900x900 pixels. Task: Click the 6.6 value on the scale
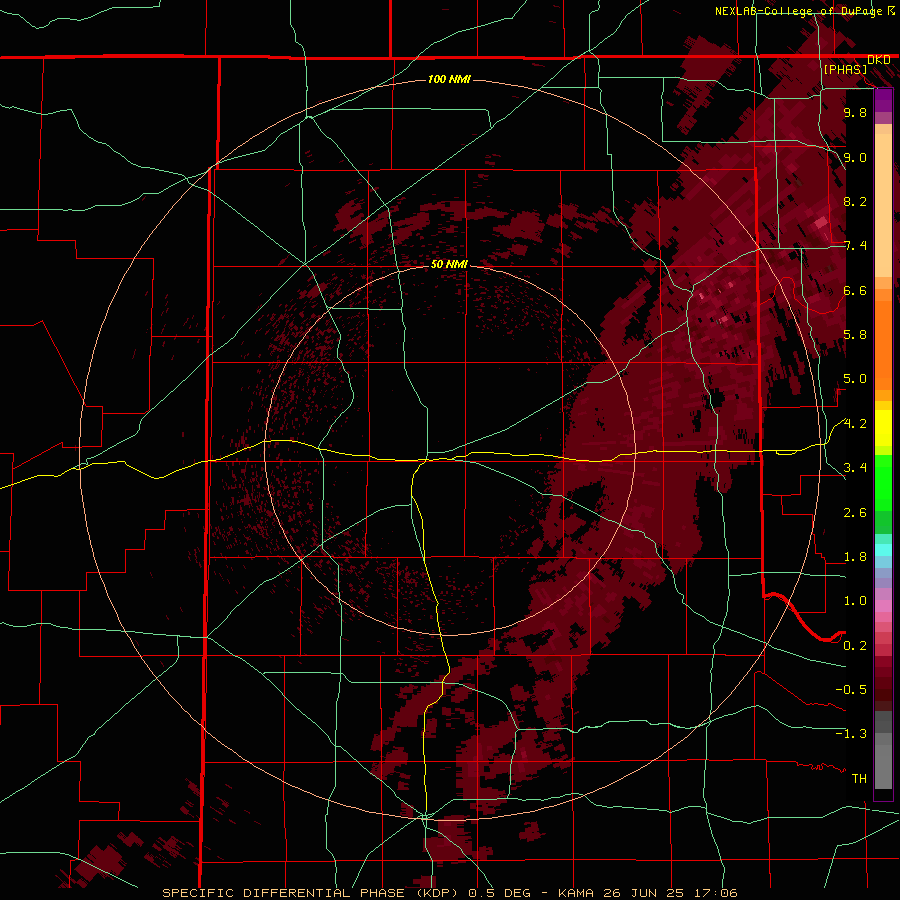click(855, 290)
